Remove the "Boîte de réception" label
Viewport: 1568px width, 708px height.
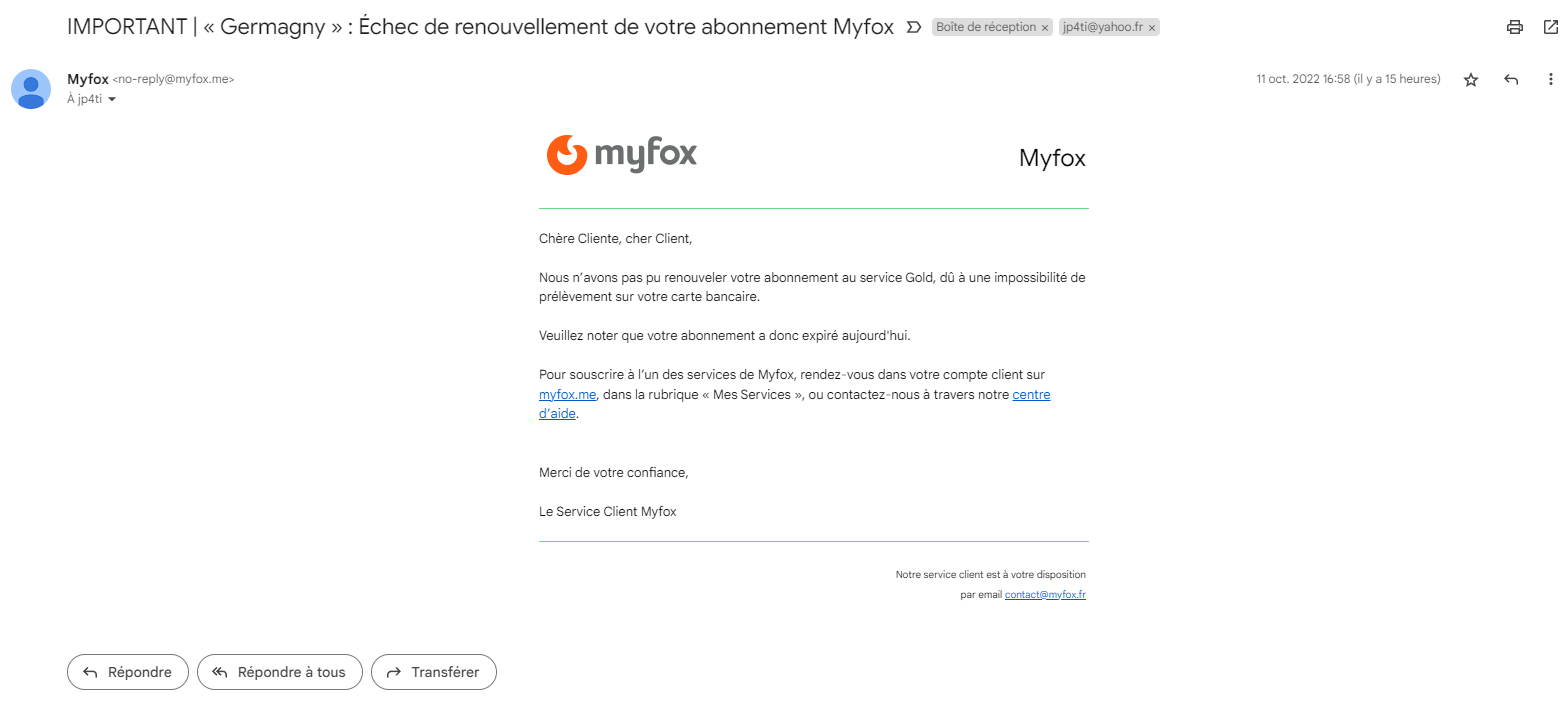pos(1045,28)
